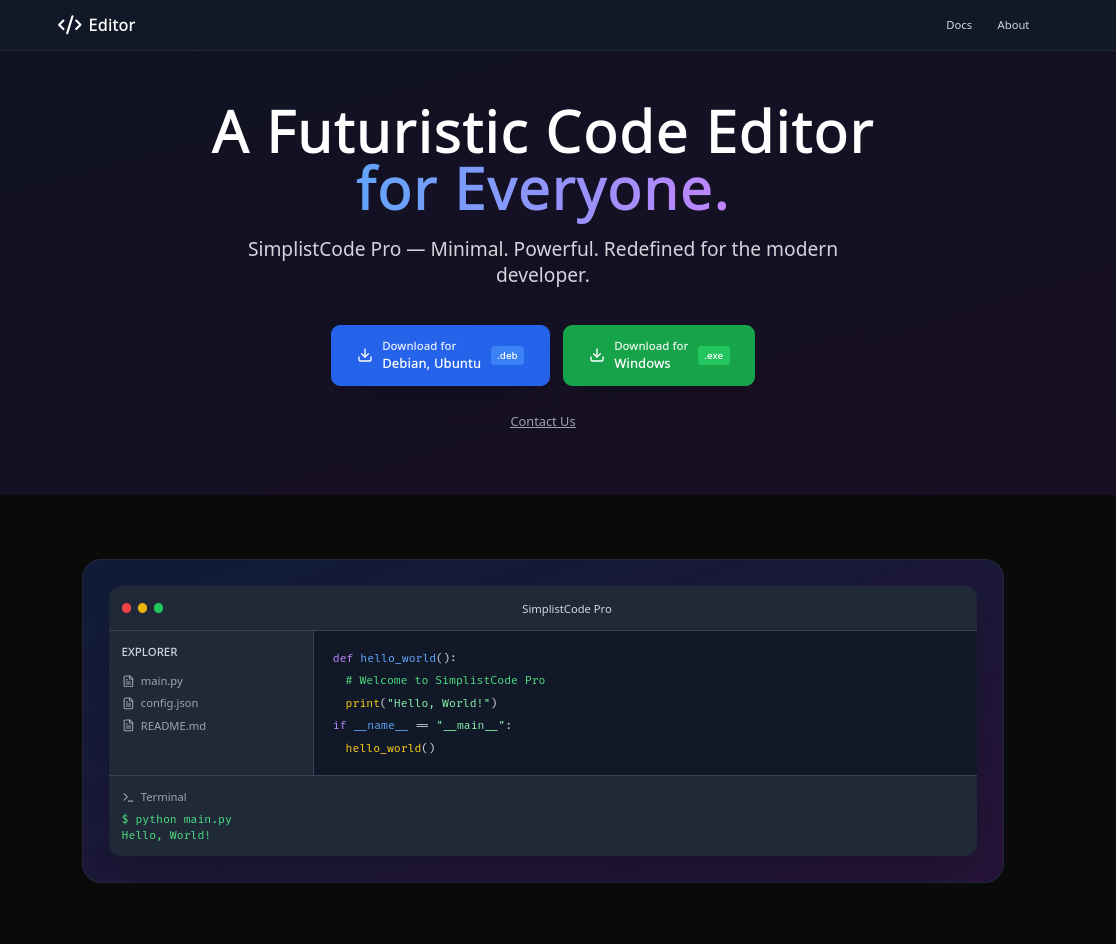The height and width of the screenshot is (944, 1116).
Task: Click the .exe badge label
Action: (x=713, y=355)
